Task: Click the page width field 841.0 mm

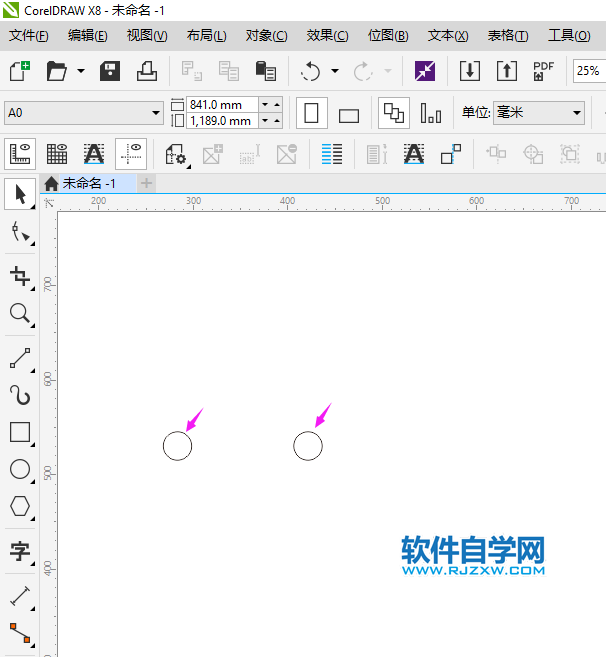Action: pyautogui.click(x=221, y=104)
